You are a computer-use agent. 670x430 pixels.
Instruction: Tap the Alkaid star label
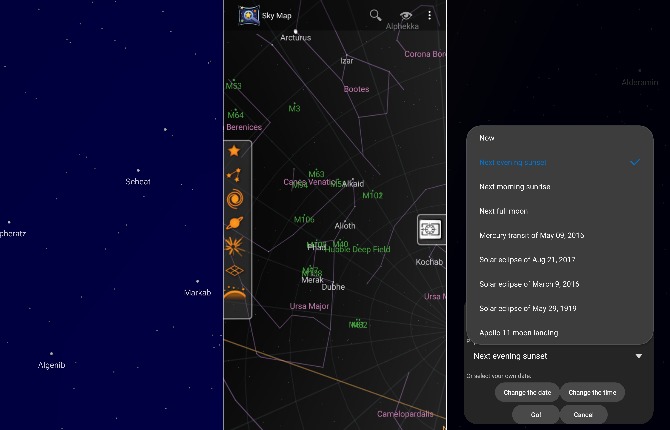pos(353,184)
